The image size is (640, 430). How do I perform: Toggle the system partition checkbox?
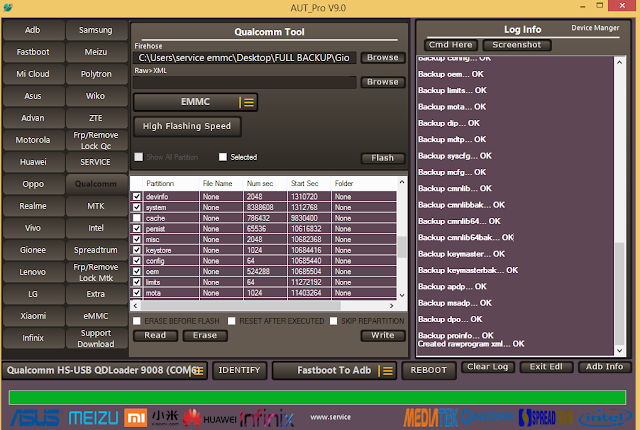click(137, 207)
